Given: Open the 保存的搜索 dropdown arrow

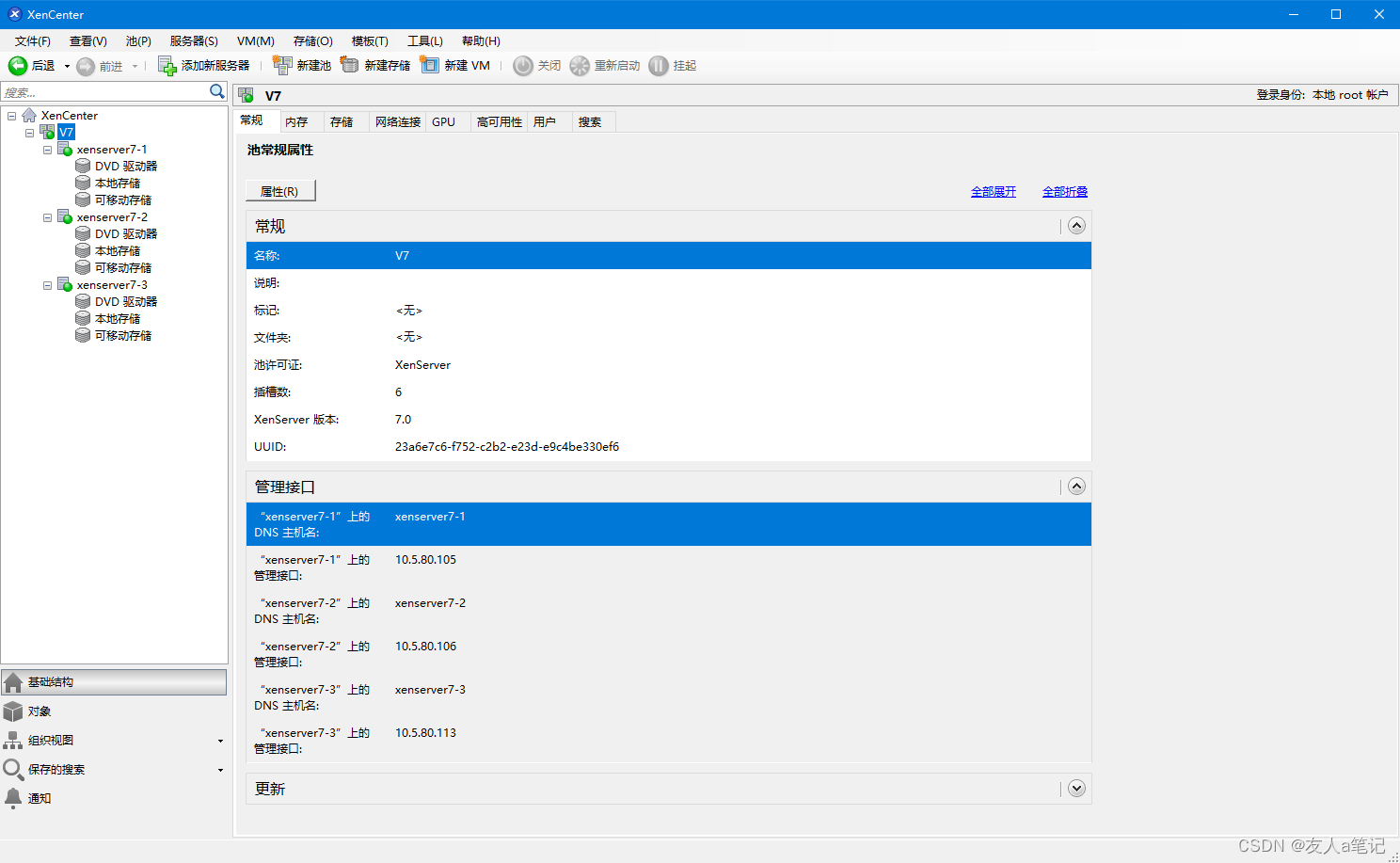Looking at the screenshot, I should (x=220, y=771).
